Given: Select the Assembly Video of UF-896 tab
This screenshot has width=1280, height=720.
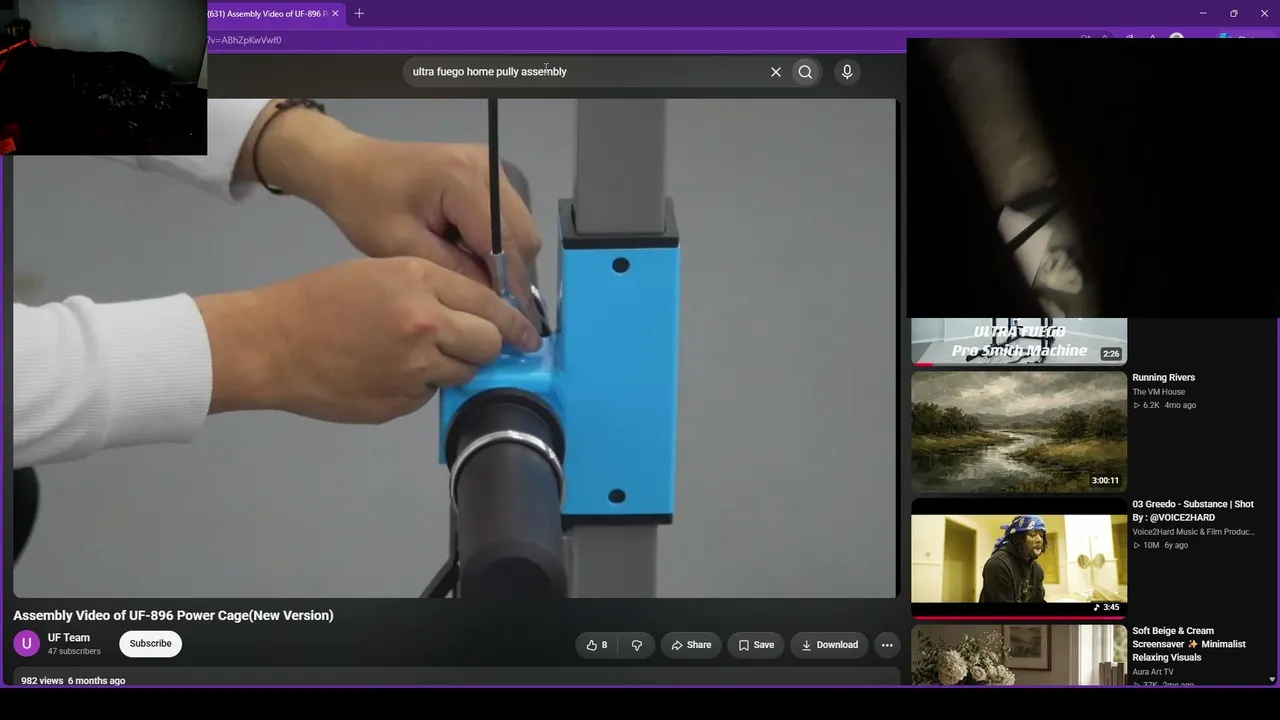Looking at the screenshot, I should 267,13.
